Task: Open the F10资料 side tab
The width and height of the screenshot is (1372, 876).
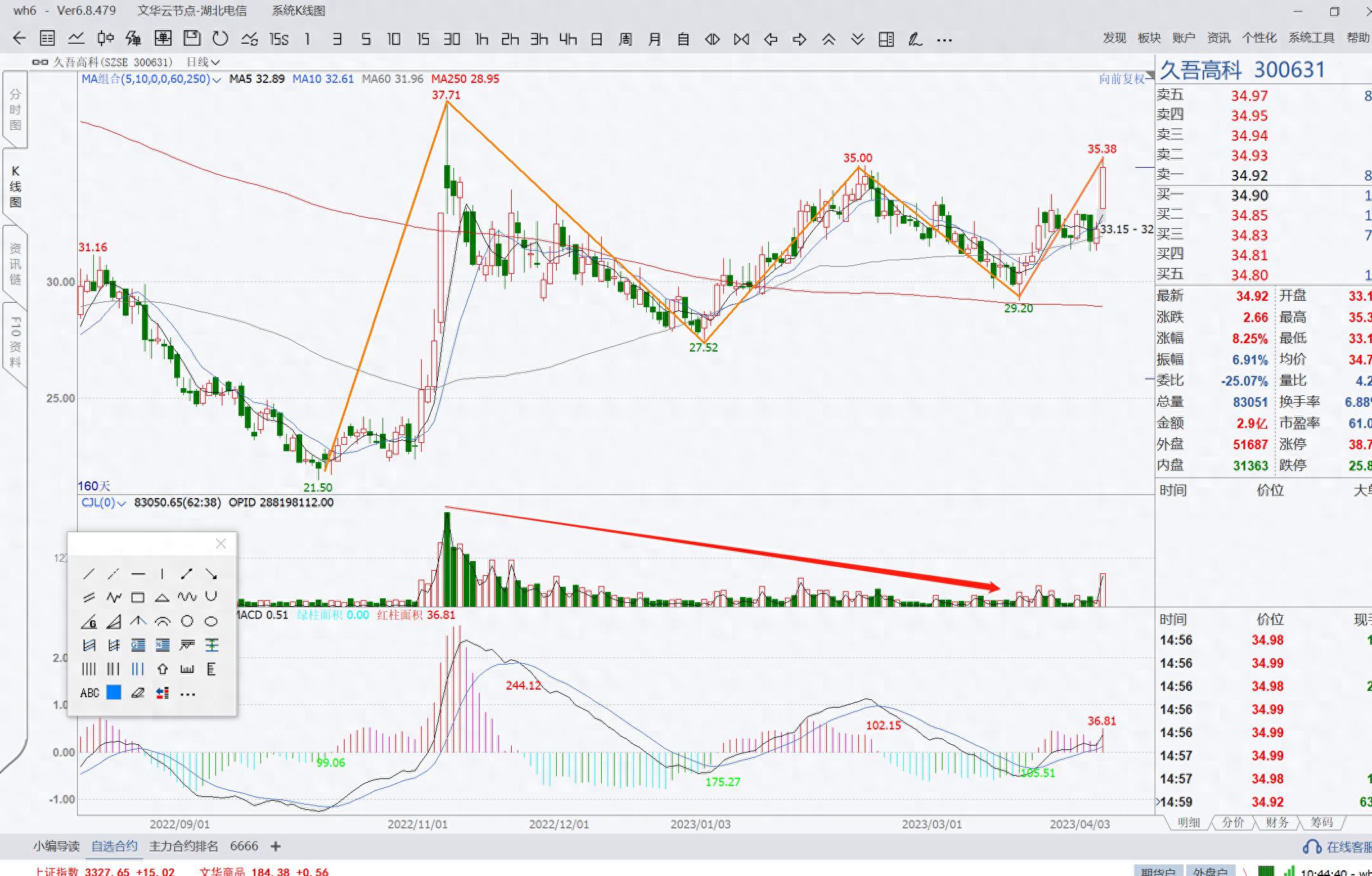Action: point(15,341)
